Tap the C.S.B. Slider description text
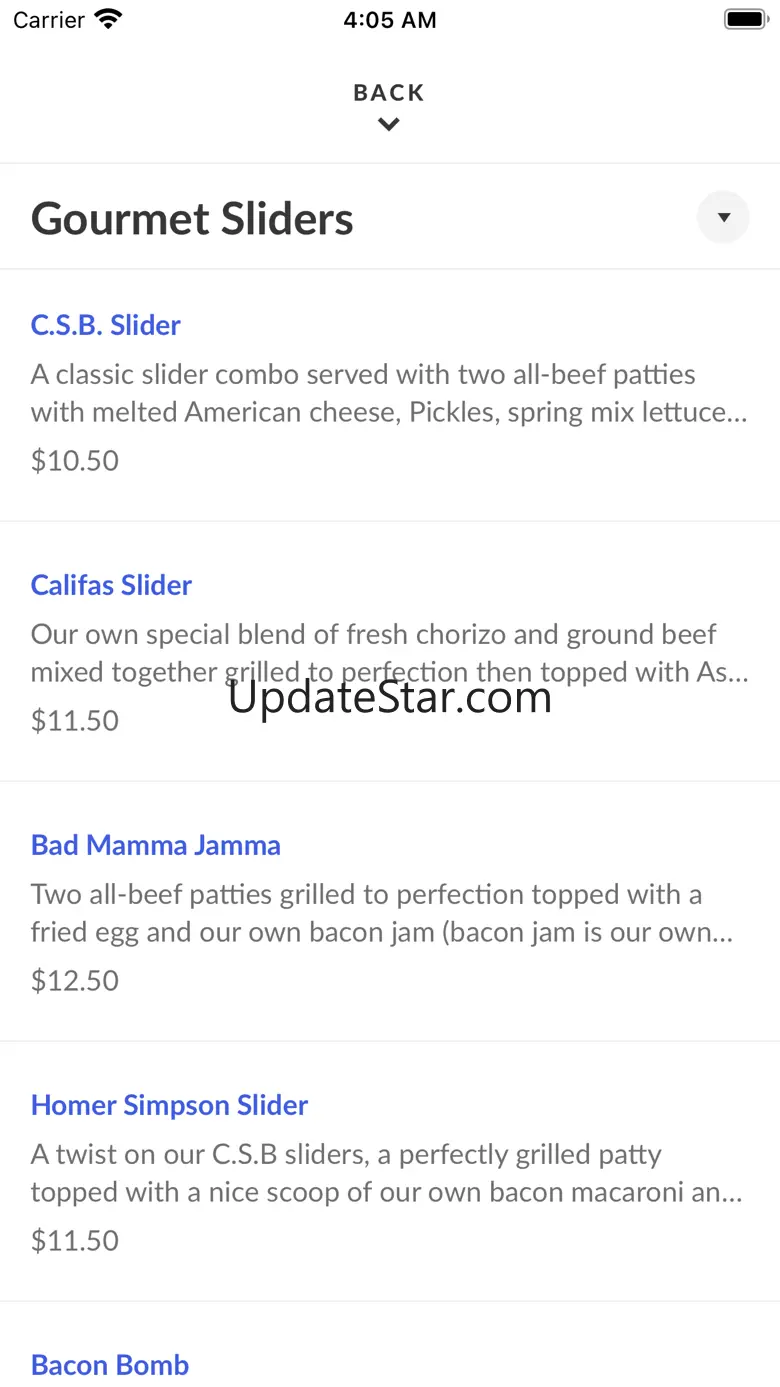 pos(388,393)
